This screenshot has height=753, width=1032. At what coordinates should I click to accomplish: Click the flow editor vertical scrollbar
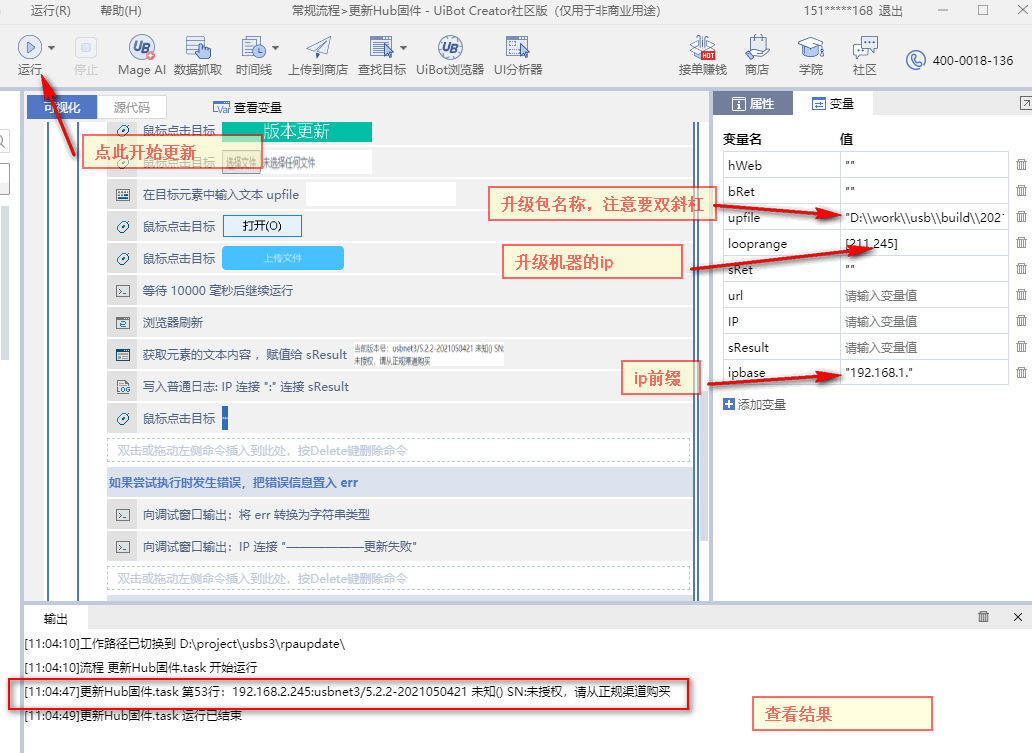[x=703, y=465]
